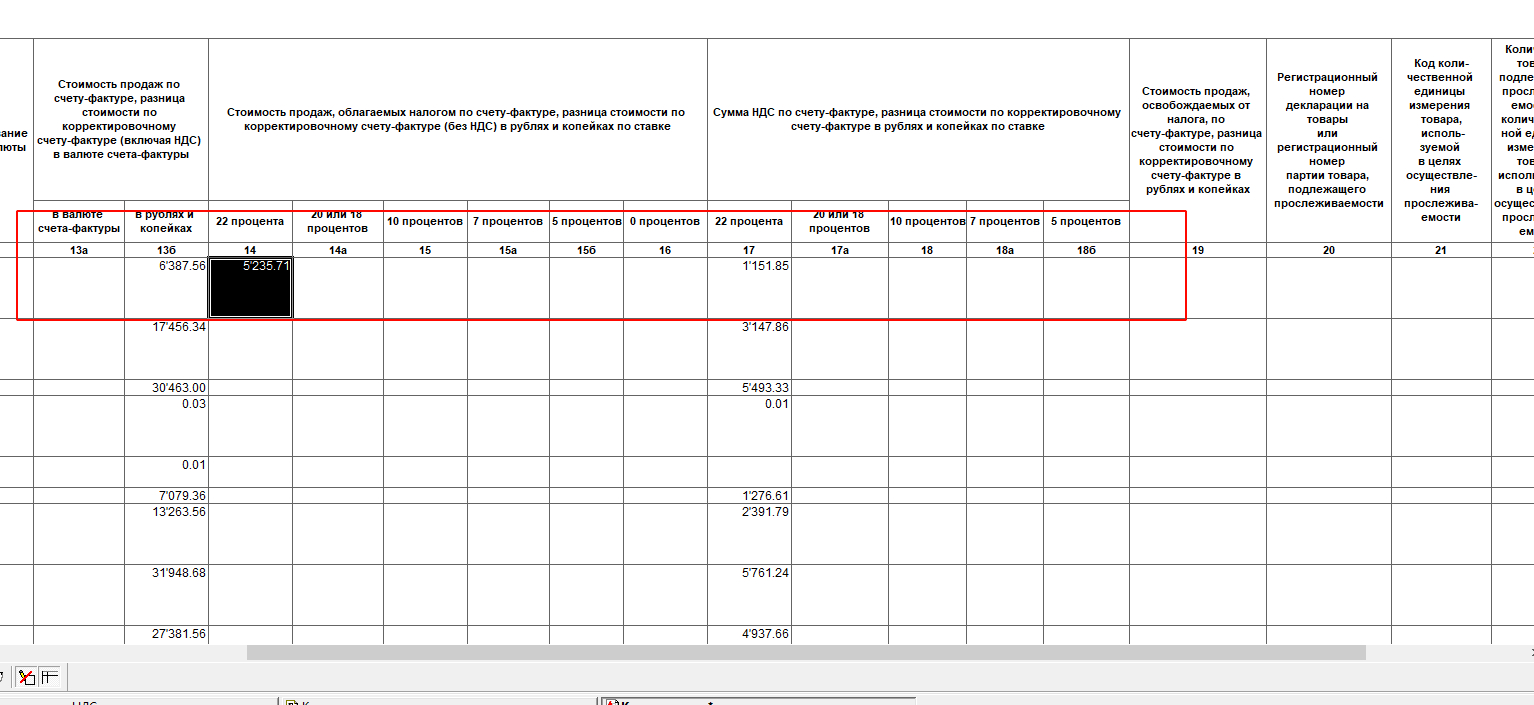Select the cell with value 31'948.68

[166, 595]
